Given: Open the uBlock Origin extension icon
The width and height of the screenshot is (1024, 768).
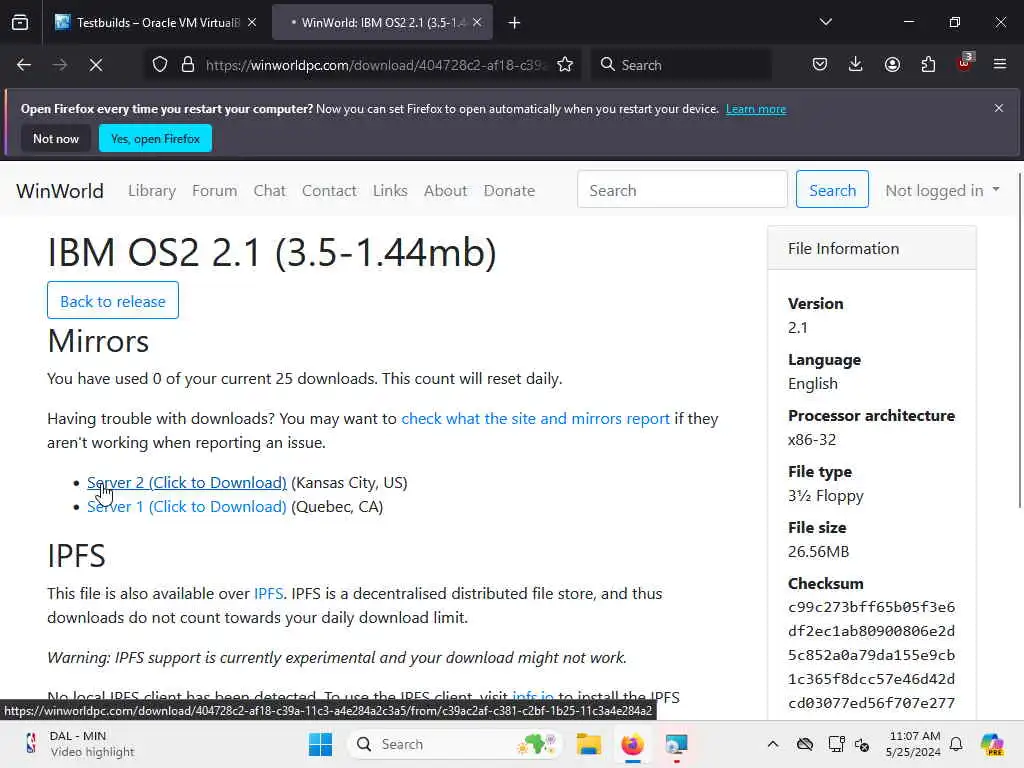Looking at the screenshot, I should click(965, 63).
